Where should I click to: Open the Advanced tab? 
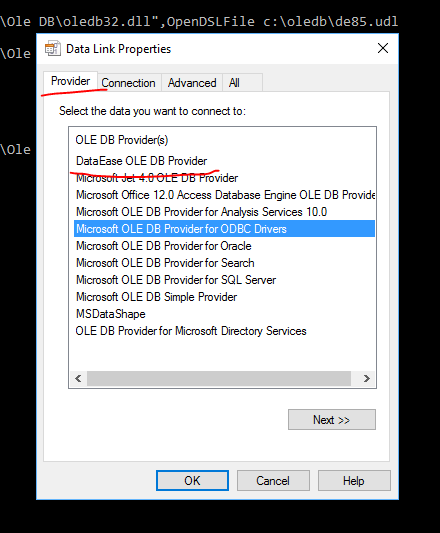(192, 83)
